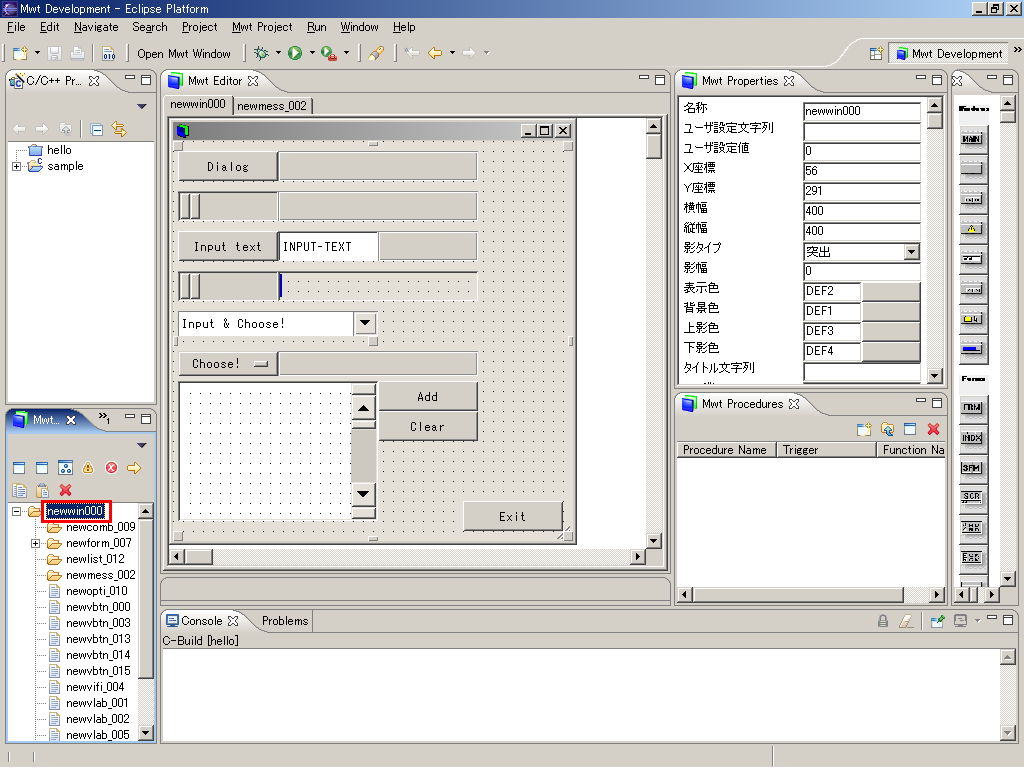Click the Debug bug icon
The width and height of the screenshot is (1024, 768).
point(261,53)
